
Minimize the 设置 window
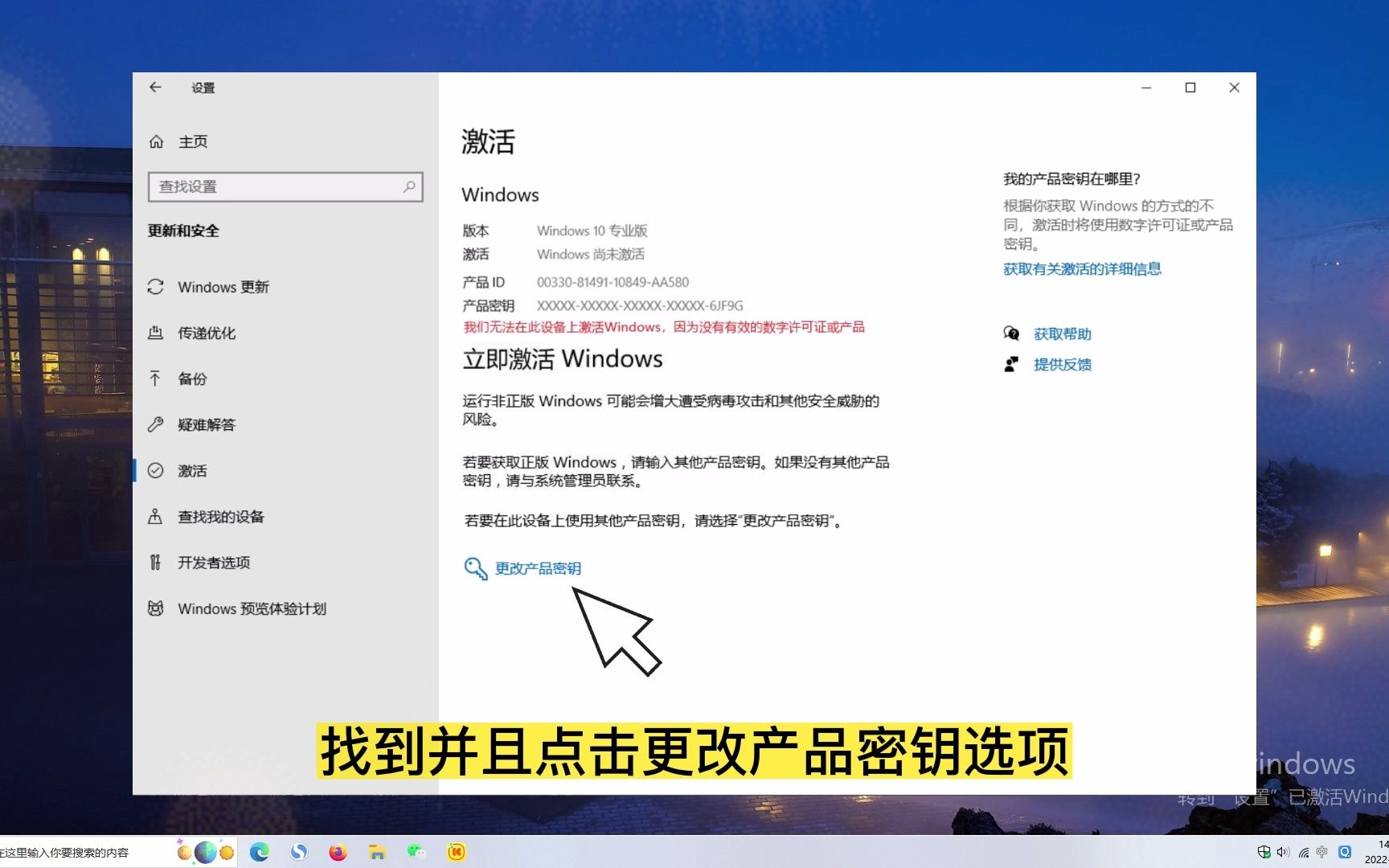[1146, 88]
